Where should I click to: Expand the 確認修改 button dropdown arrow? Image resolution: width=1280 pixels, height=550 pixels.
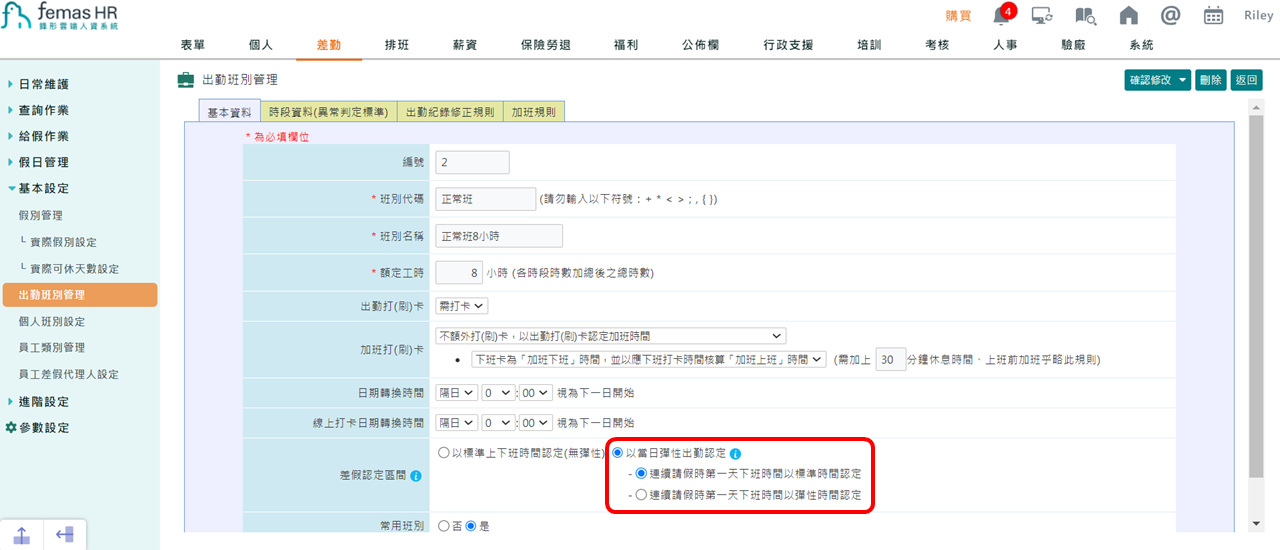coord(1183,80)
